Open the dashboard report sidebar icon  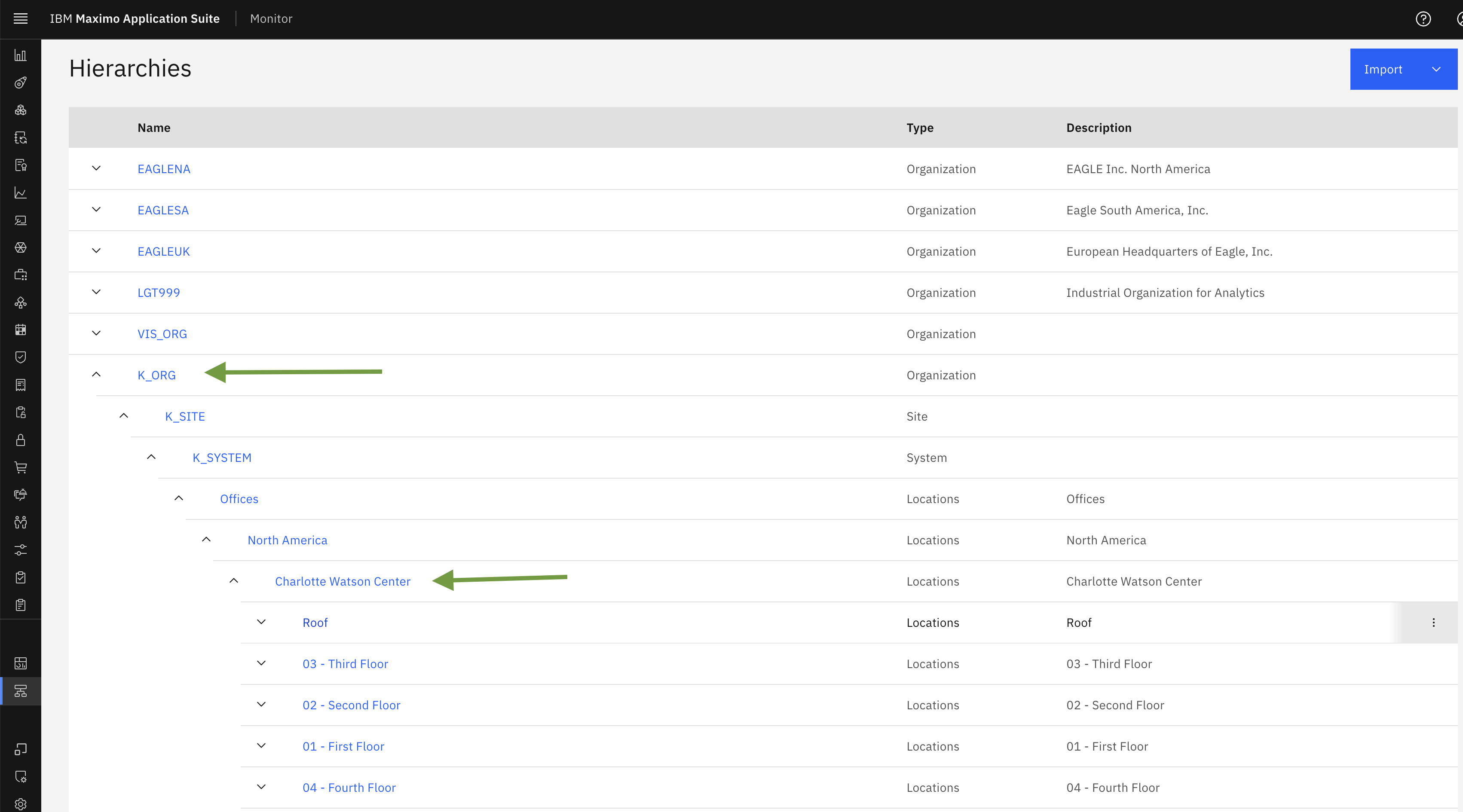[21, 663]
